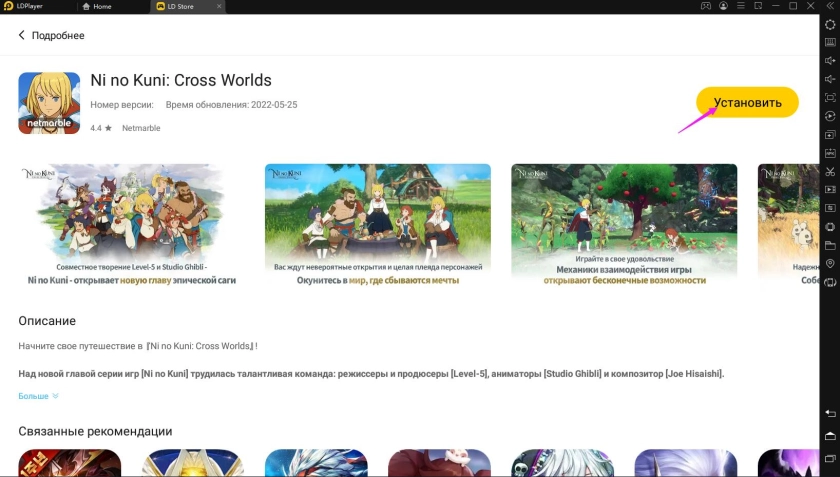Screen dimensions: 840x477
Task: Open shared folder icon in sidebar
Action: click(830, 245)
